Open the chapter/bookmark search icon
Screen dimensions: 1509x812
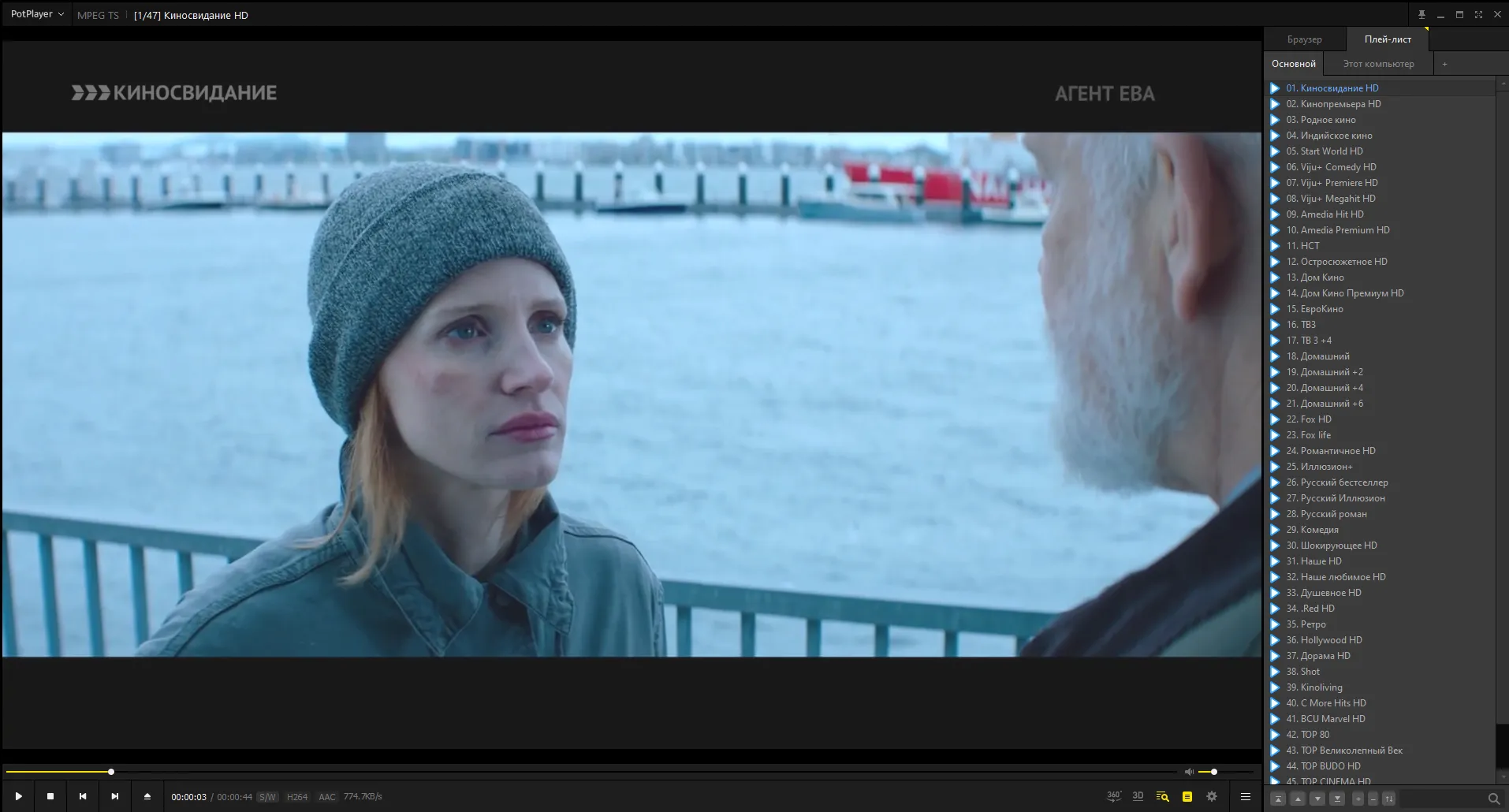pyautogui.click(x=1162, y=796)
